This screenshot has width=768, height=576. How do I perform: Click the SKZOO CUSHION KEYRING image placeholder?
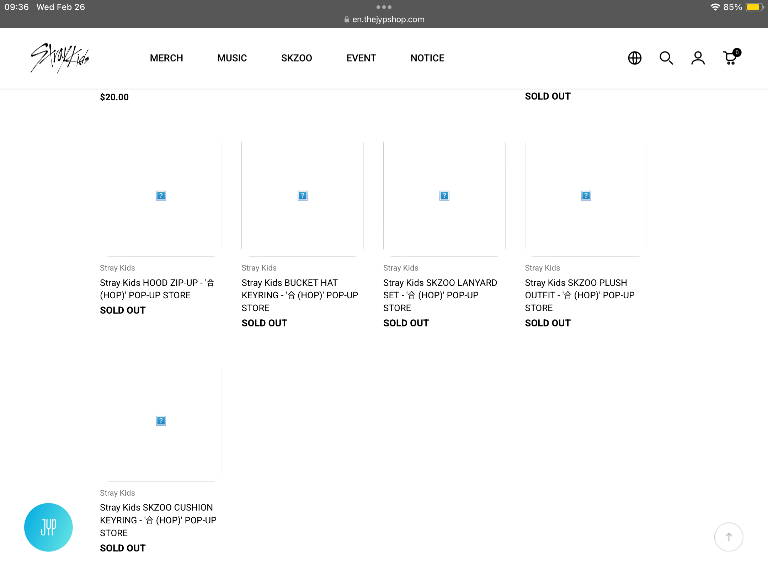pyautogui.click(x=161, y=421)
